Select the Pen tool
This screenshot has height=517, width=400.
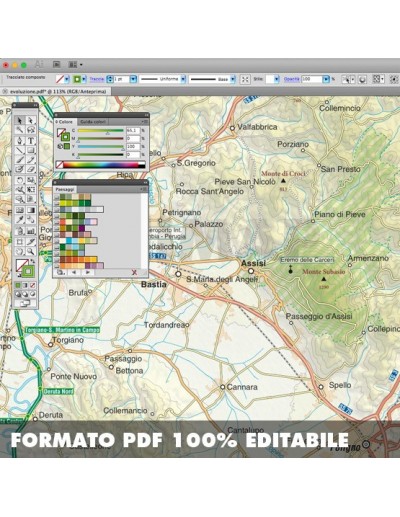(x=20, y=141)
